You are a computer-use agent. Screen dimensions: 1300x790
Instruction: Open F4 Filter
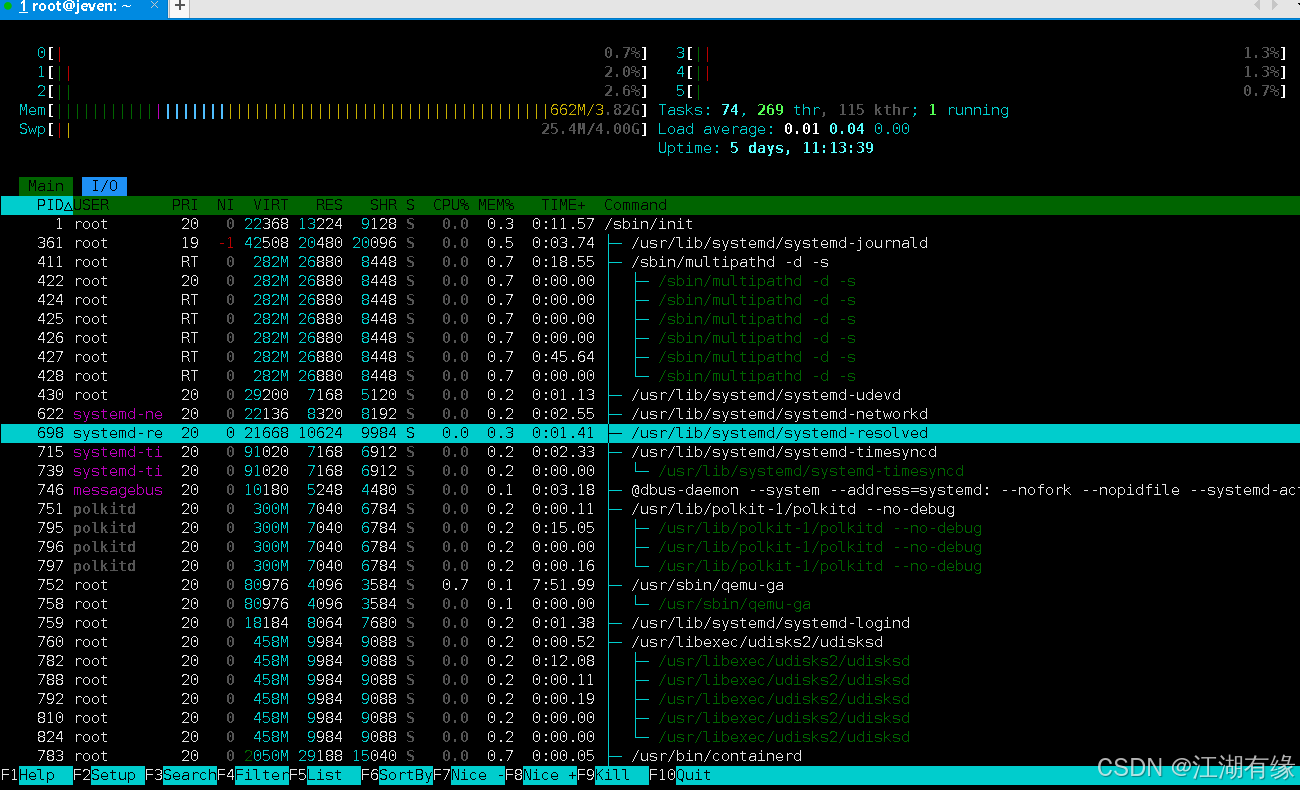tap(253, 775)
